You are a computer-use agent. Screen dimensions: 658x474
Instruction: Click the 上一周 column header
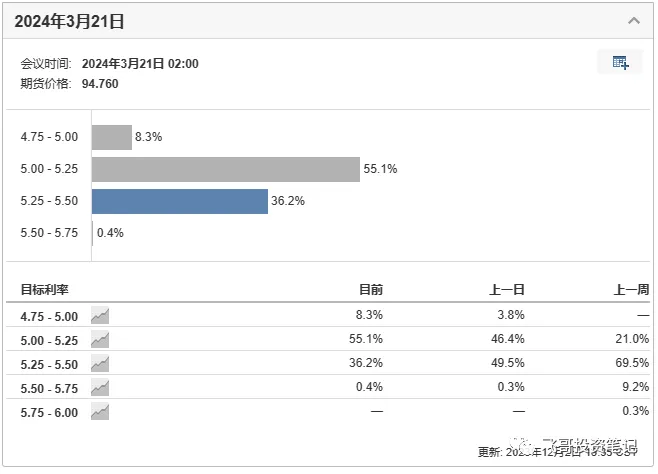coord(631,290)
